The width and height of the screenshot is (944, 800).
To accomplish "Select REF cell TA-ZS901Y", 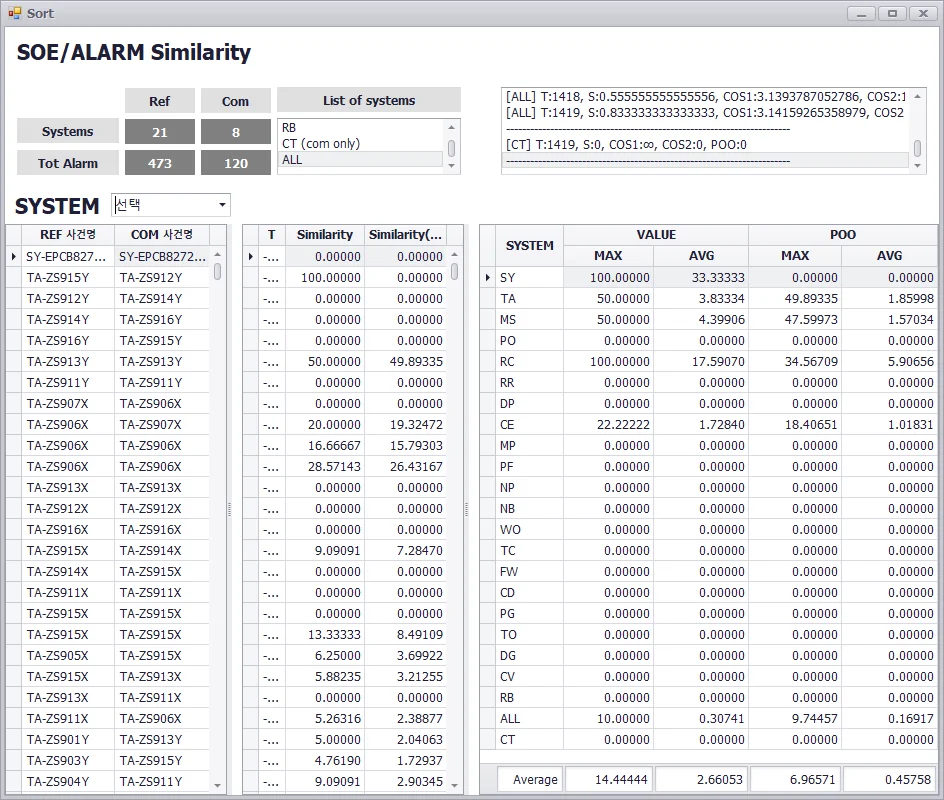I will click(x=67, y=739).
